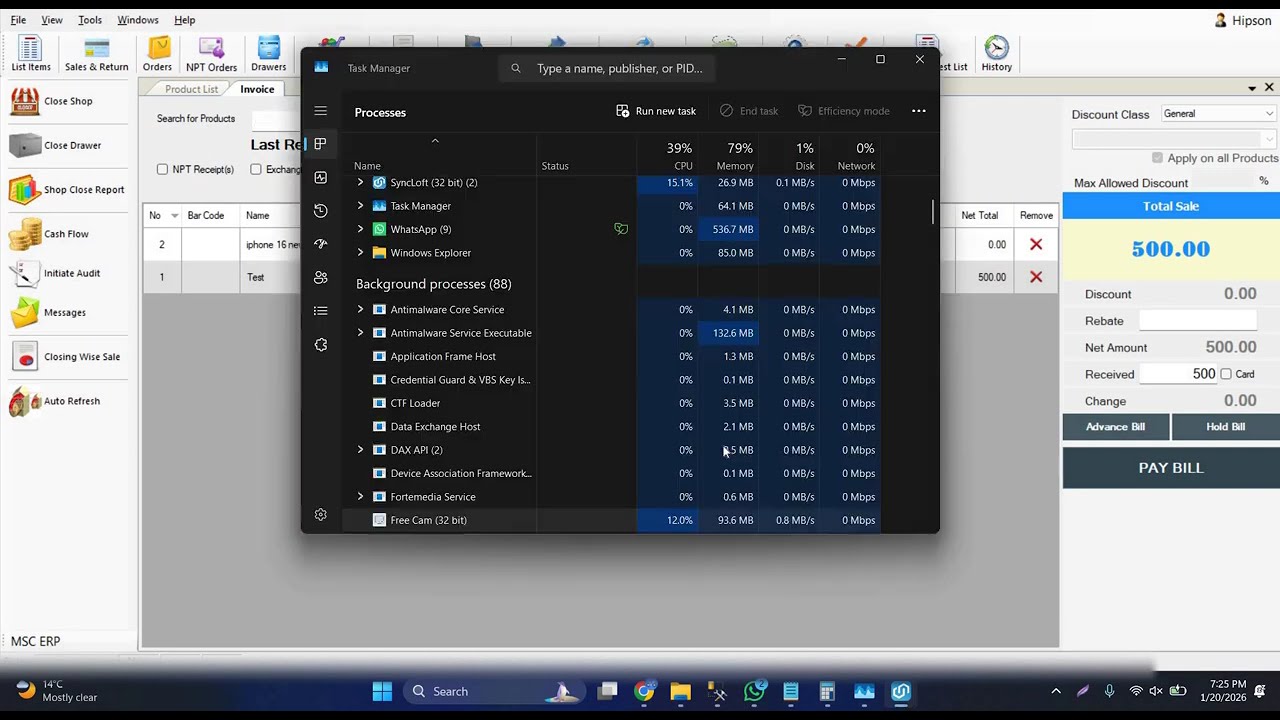Toggle the Exchange checkbox
Viewport: 1280px width, 720px height.
[256, 169]
